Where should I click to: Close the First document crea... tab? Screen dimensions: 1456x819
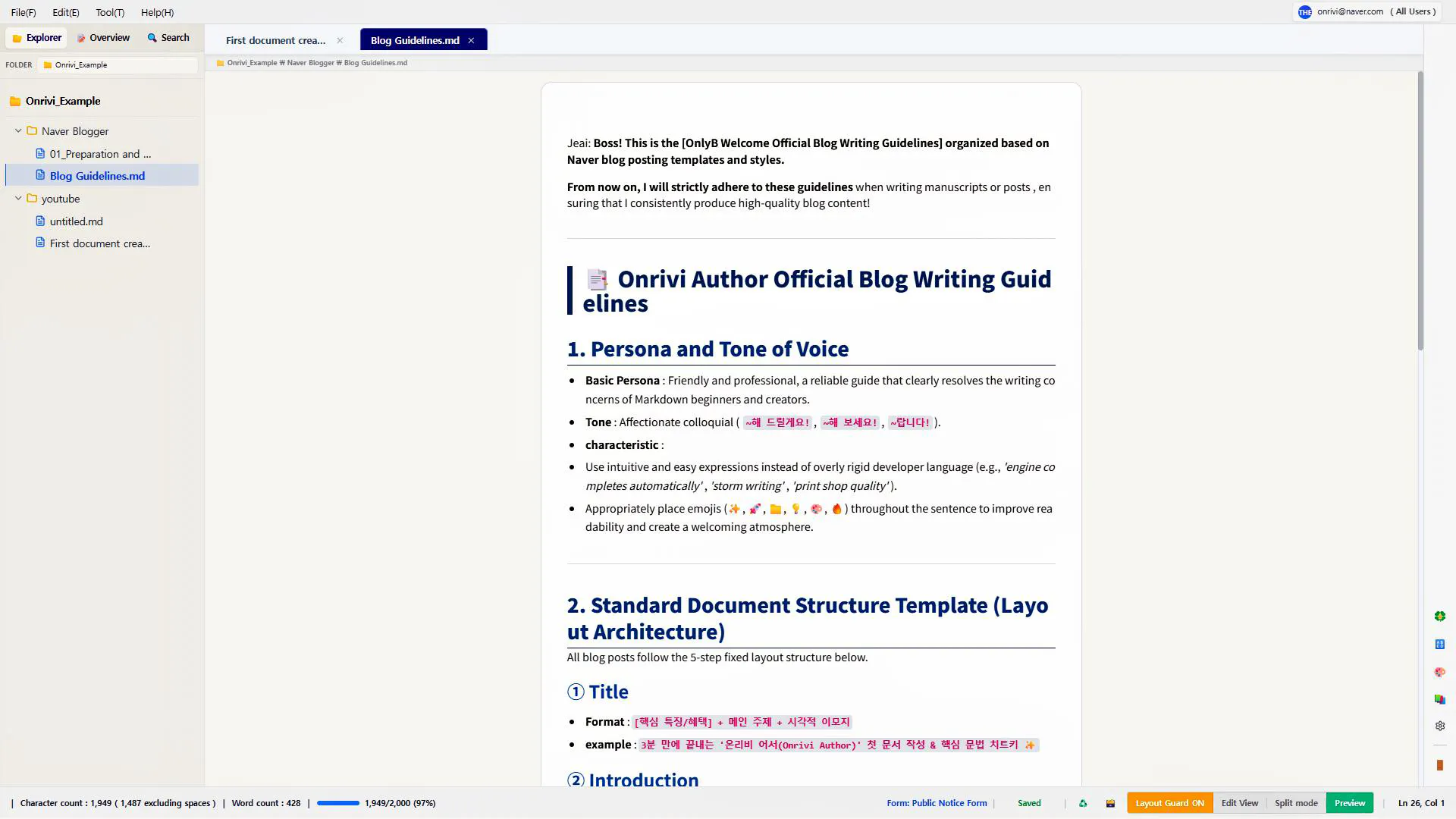[x=340, y=40]
